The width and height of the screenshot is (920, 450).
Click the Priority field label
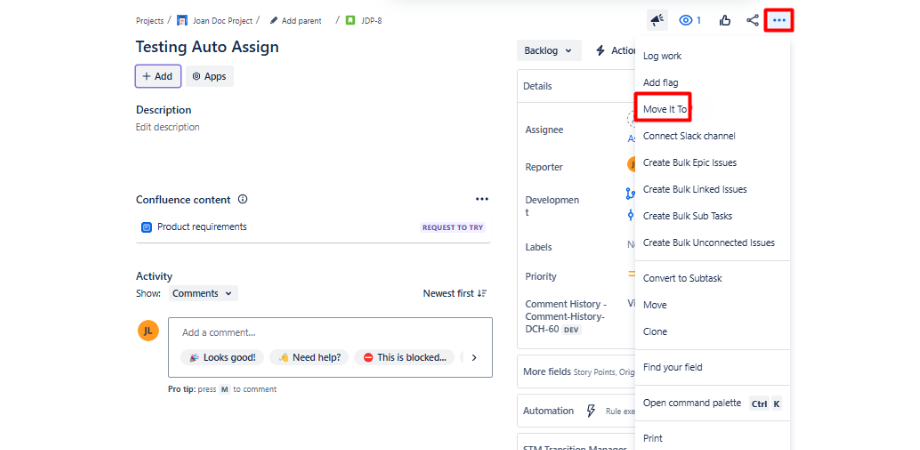pyautogui.click(x=540, y=276)
